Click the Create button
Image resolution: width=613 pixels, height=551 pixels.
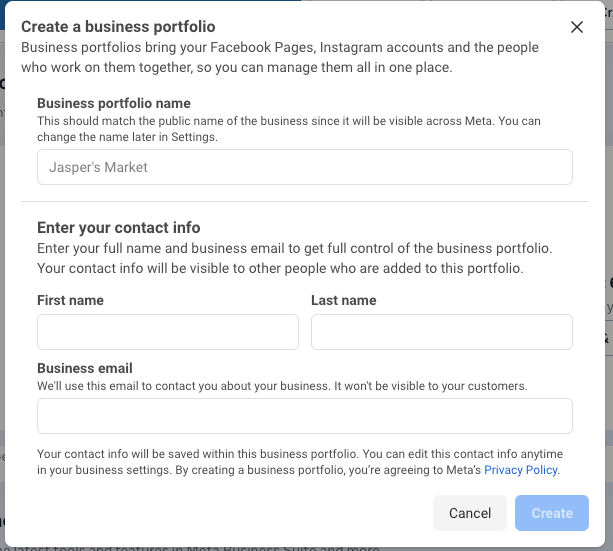pyautogui.click(x=552, y=513)
